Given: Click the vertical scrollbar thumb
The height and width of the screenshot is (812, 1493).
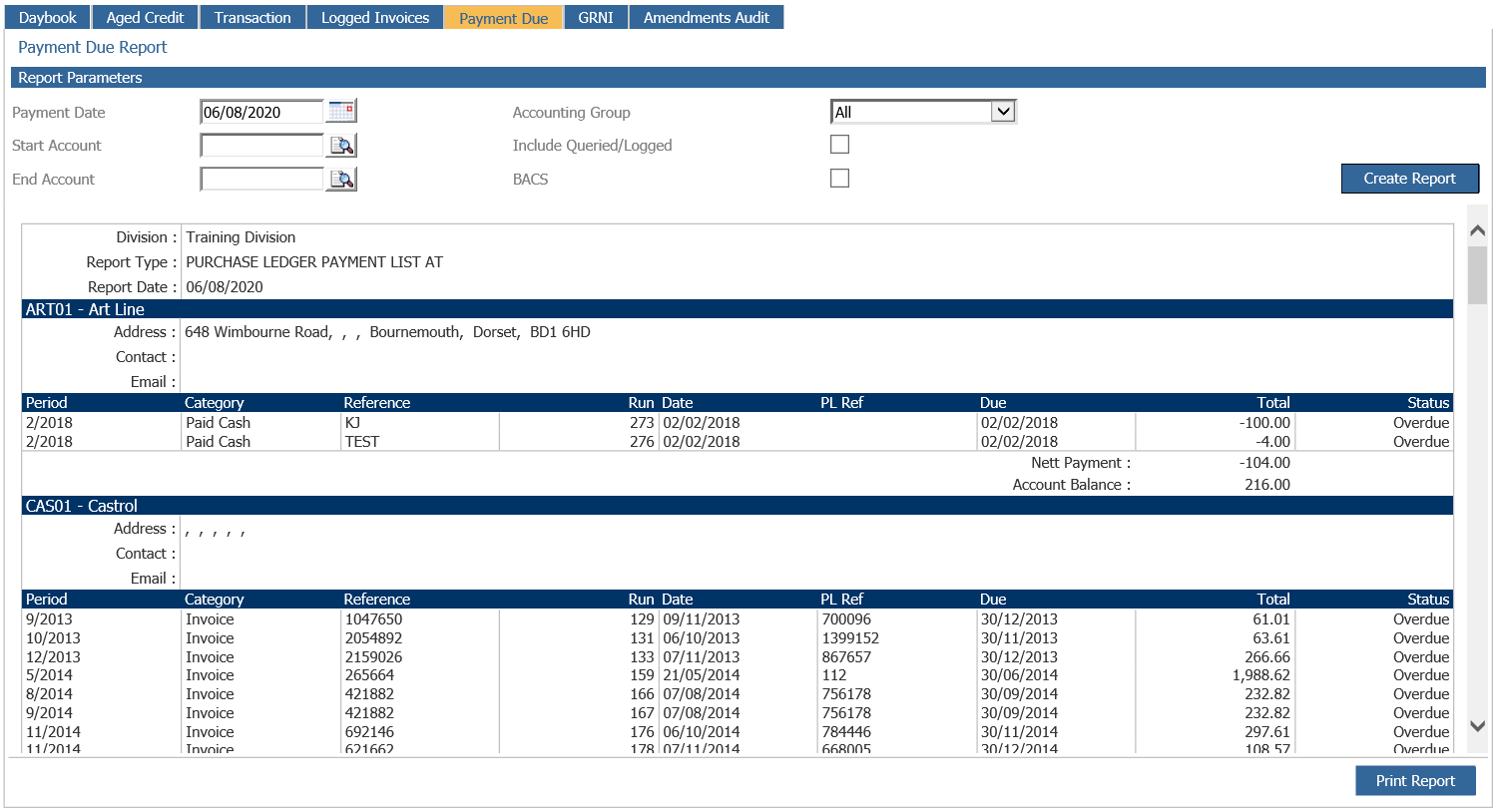Looking at the screenshot, I should point(1477,274).
